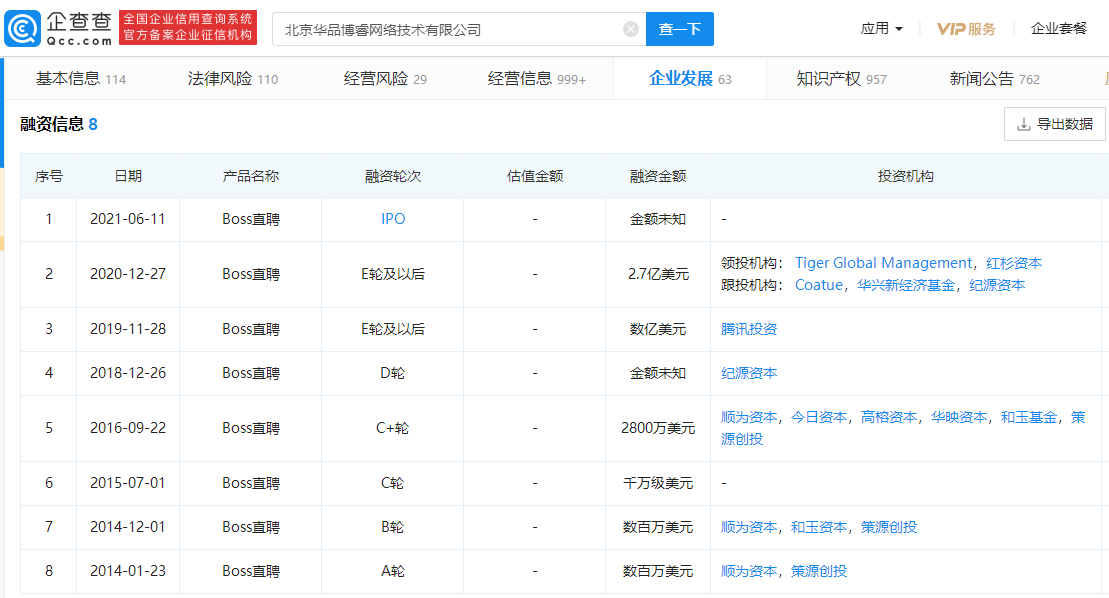
Task: Open the 和玉基金 investor link
Action: click(1029, 417)
